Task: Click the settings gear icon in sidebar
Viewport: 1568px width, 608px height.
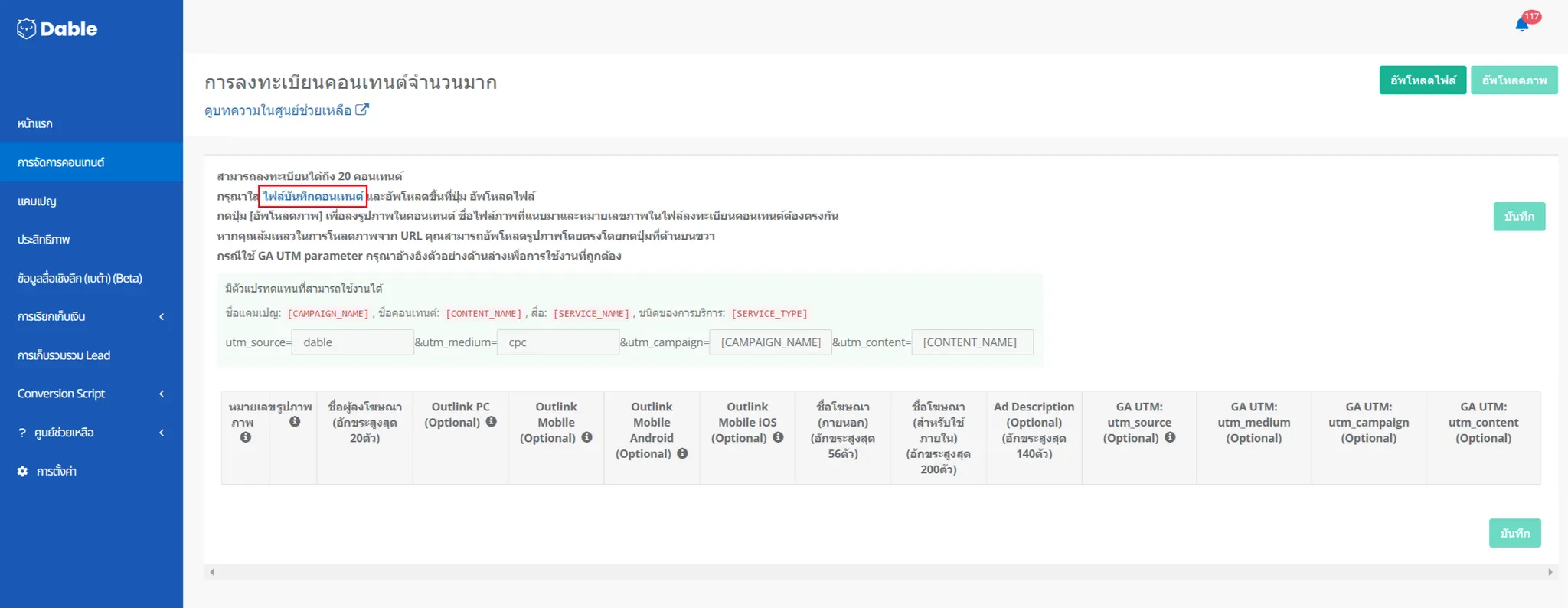Action: pos(23,472)
